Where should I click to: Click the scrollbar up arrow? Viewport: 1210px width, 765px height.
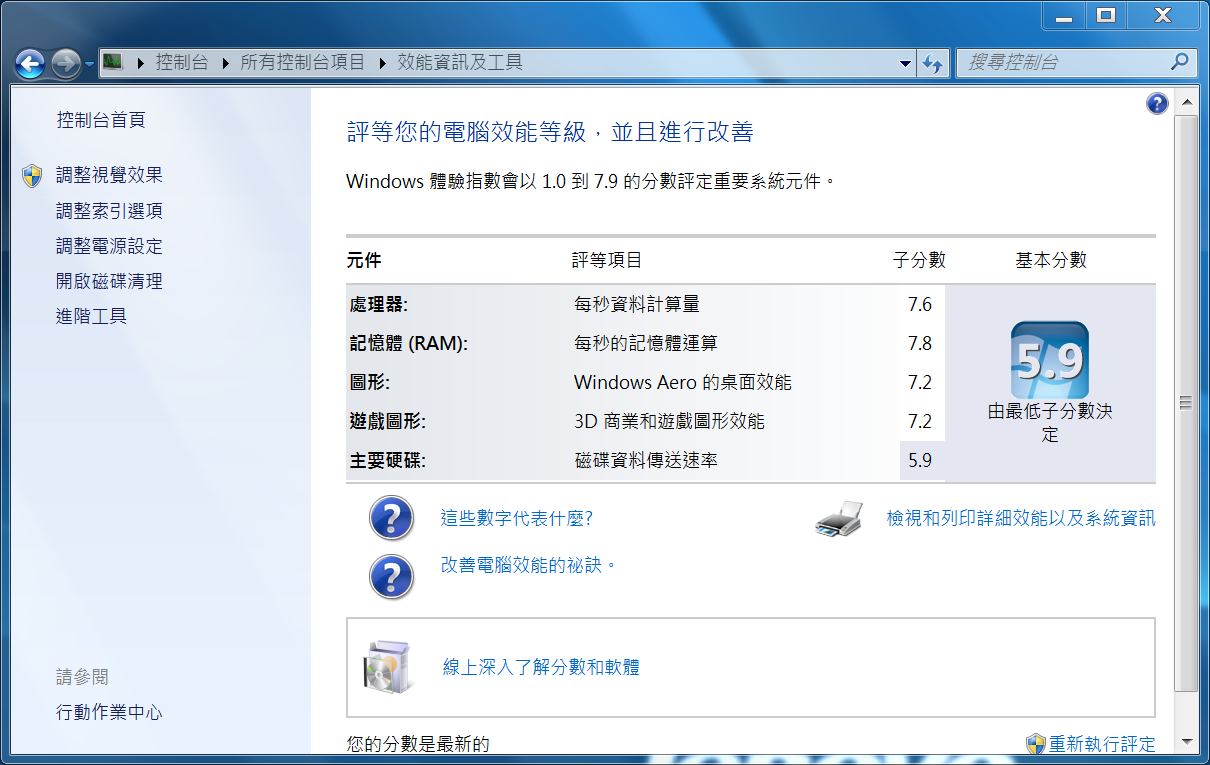[x=1187, y=102]
